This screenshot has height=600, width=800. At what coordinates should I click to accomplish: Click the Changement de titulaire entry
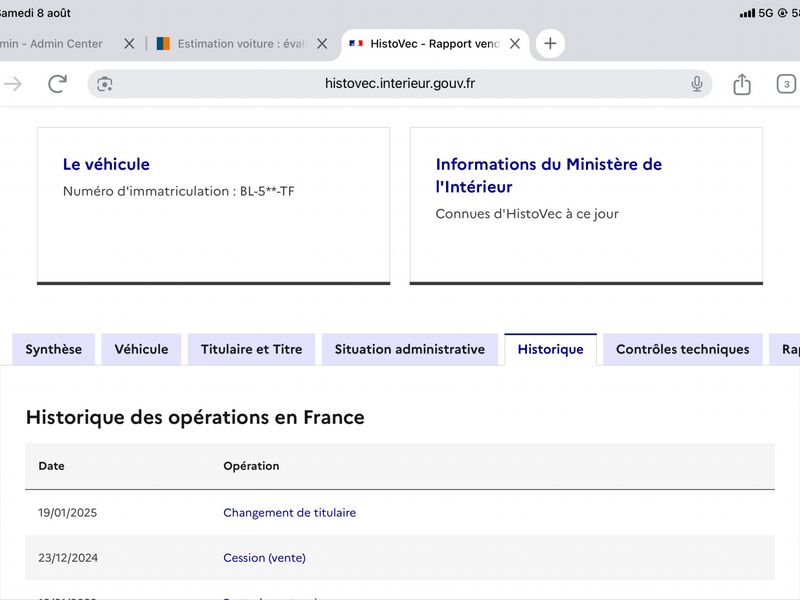(289, 513)
